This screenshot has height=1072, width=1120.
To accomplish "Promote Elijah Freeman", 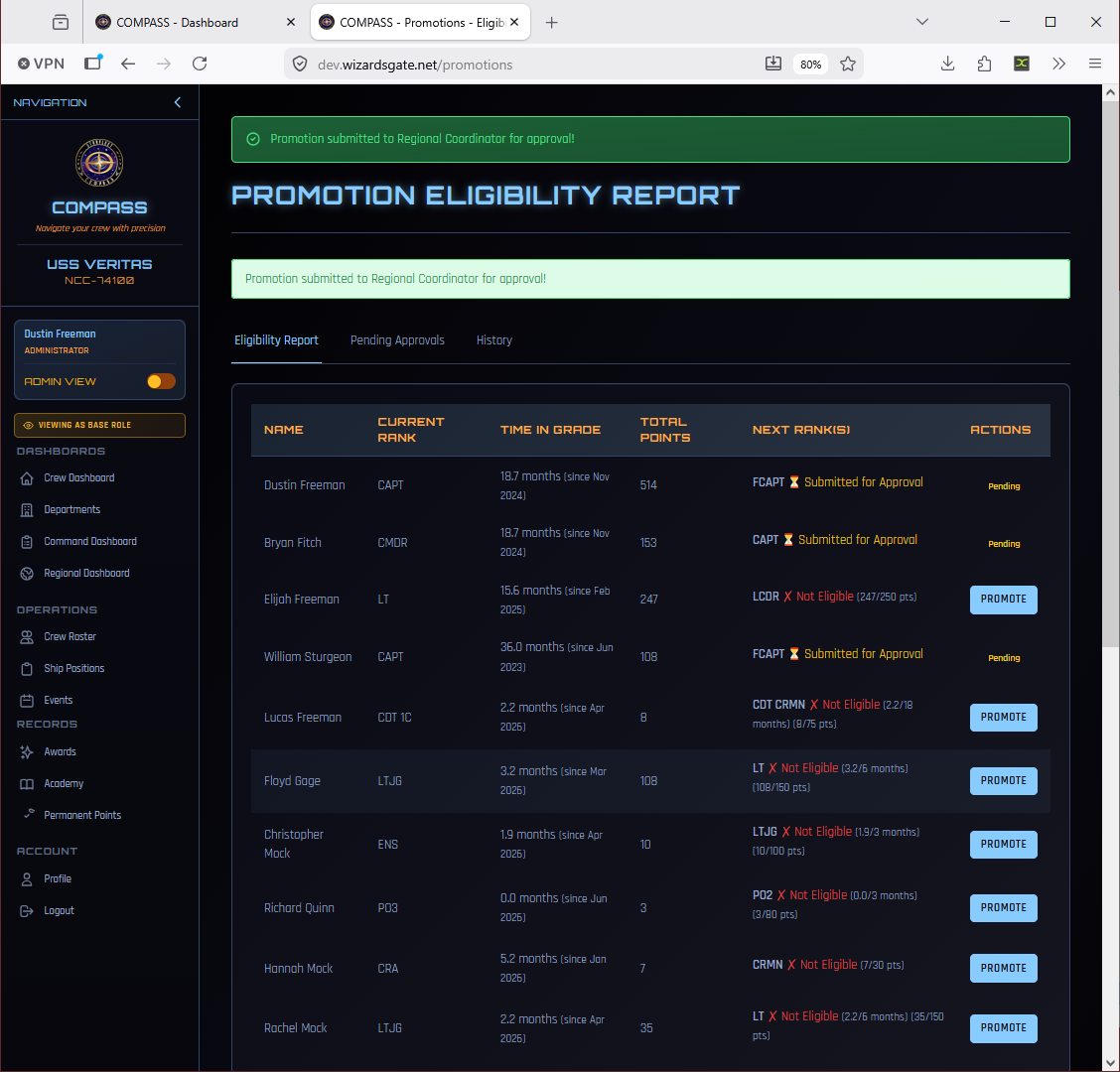I will (1003, 600).
